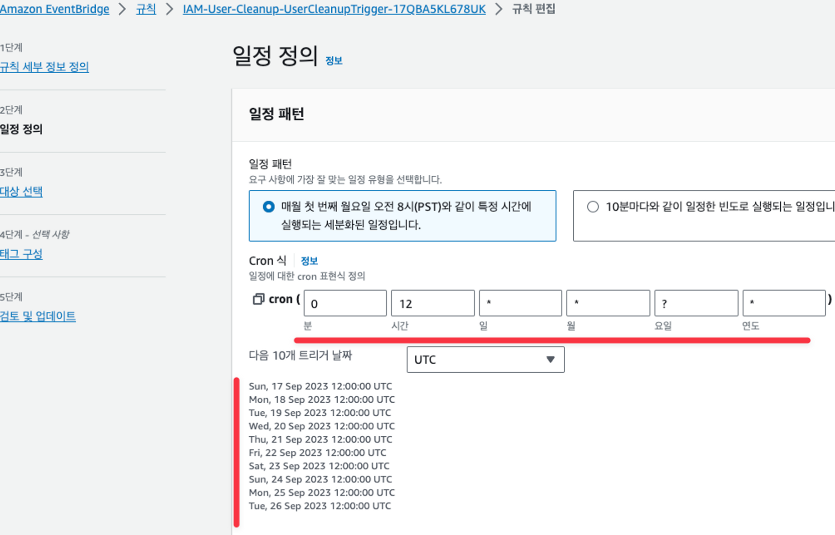Click the 일 cron input field
This screenshot has width=835, height=535.
point(520,303)
